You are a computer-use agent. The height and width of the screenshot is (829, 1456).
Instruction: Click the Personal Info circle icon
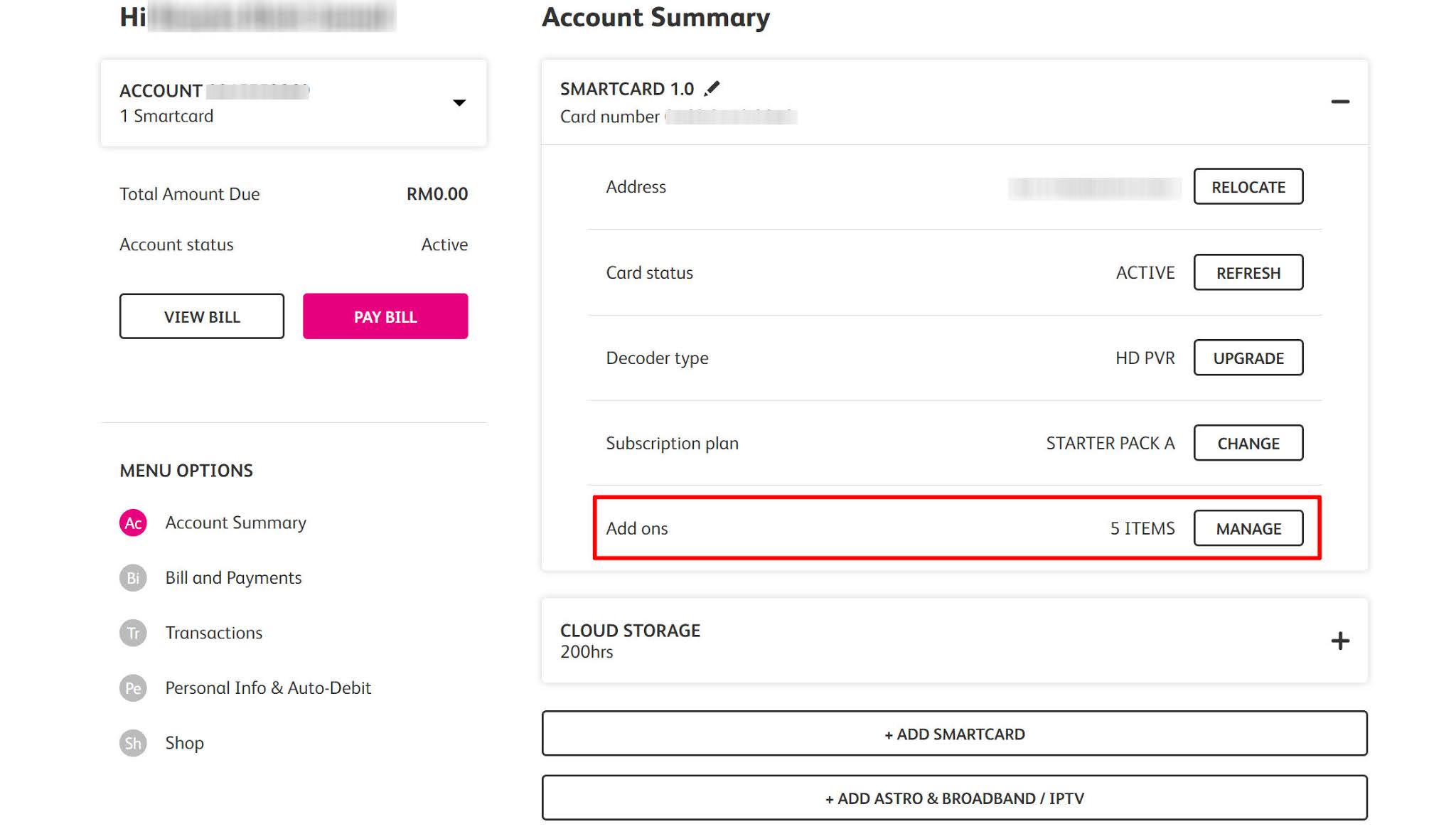[x=133, y=688]
